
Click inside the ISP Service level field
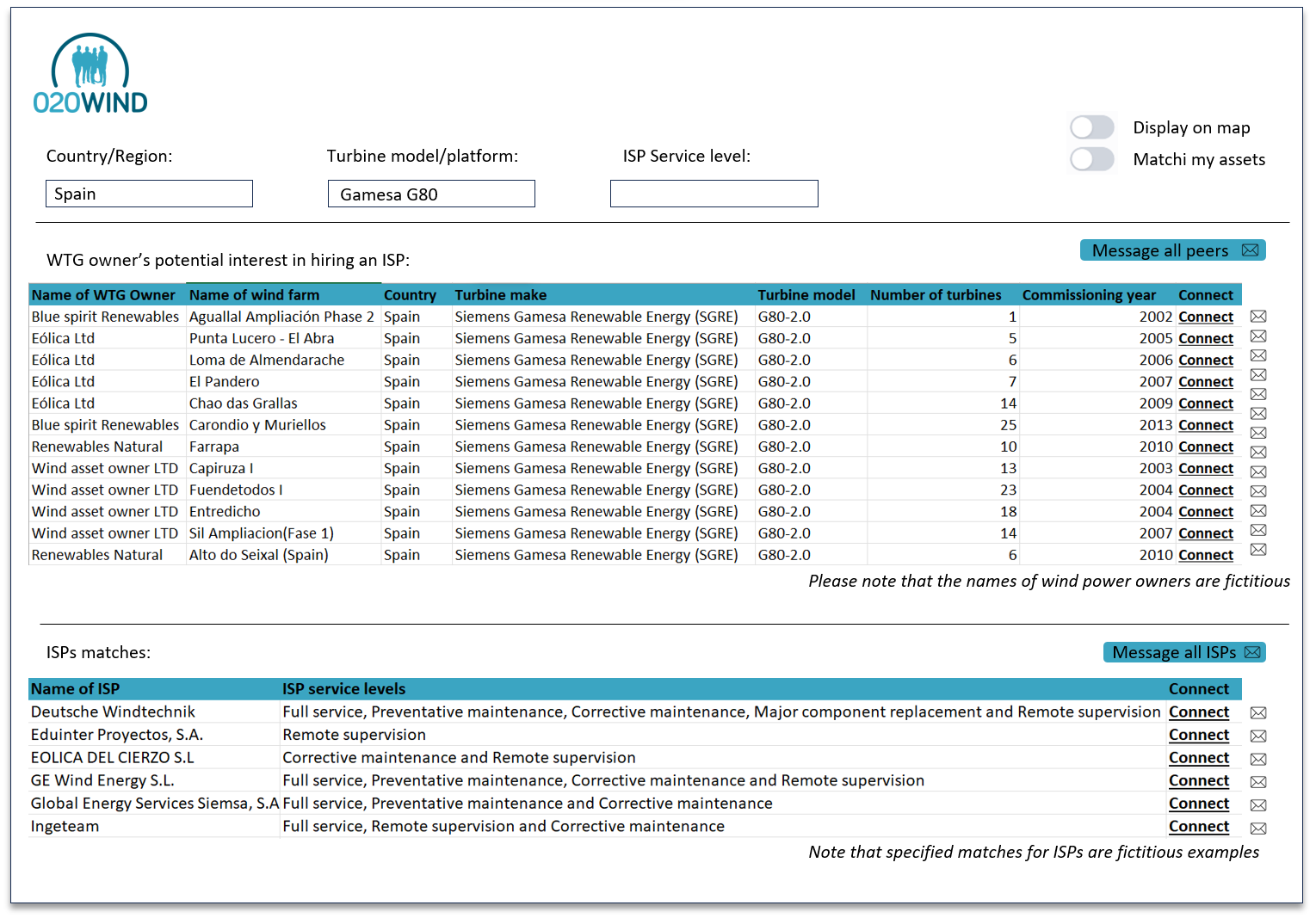[x=714, y=193]
